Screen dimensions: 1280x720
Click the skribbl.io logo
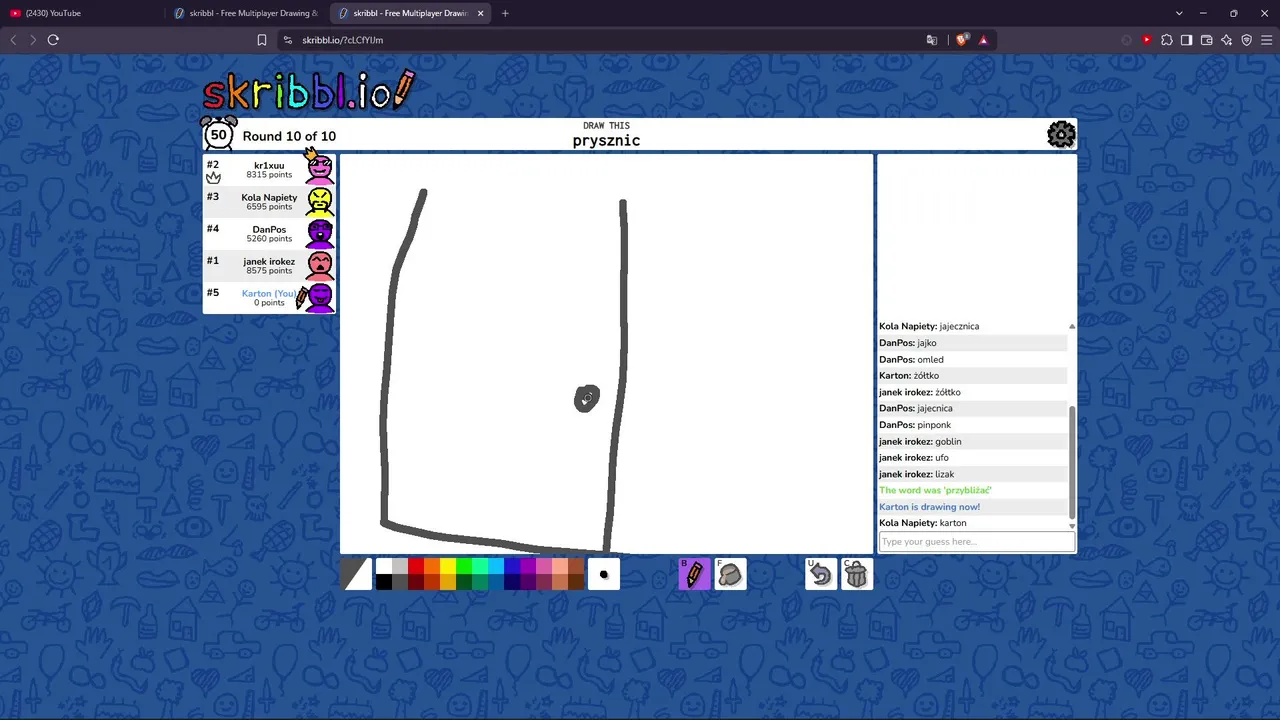pos(308,91)
